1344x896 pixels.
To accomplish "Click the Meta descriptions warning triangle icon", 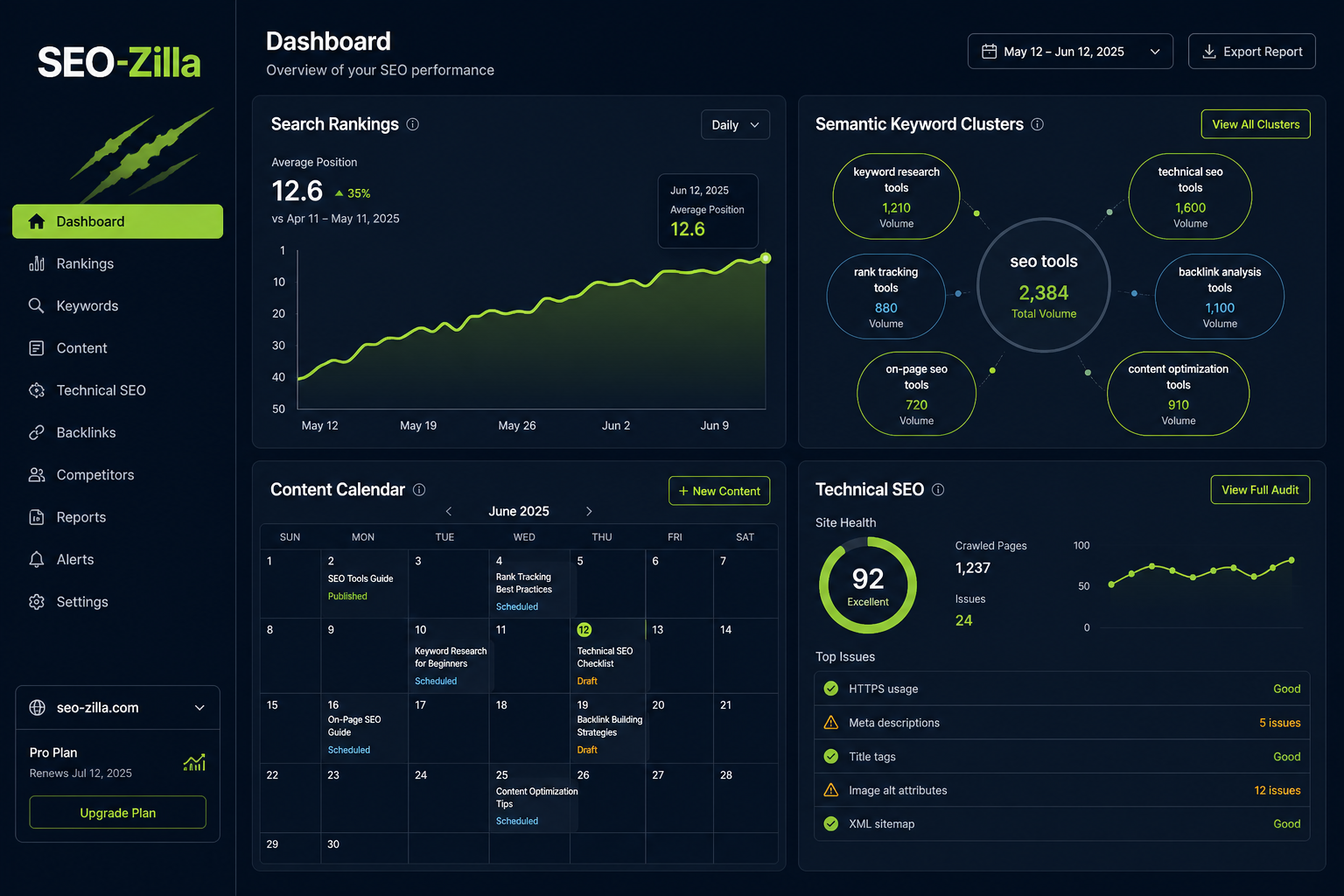I will (830, 723).
